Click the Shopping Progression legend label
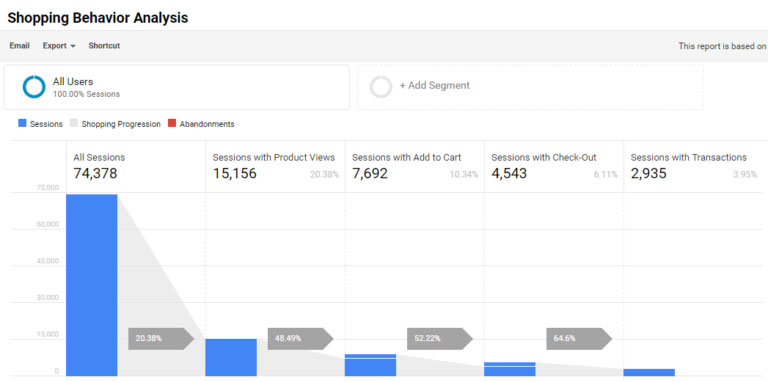Viewport: 768px width, 382px height. 121,124
